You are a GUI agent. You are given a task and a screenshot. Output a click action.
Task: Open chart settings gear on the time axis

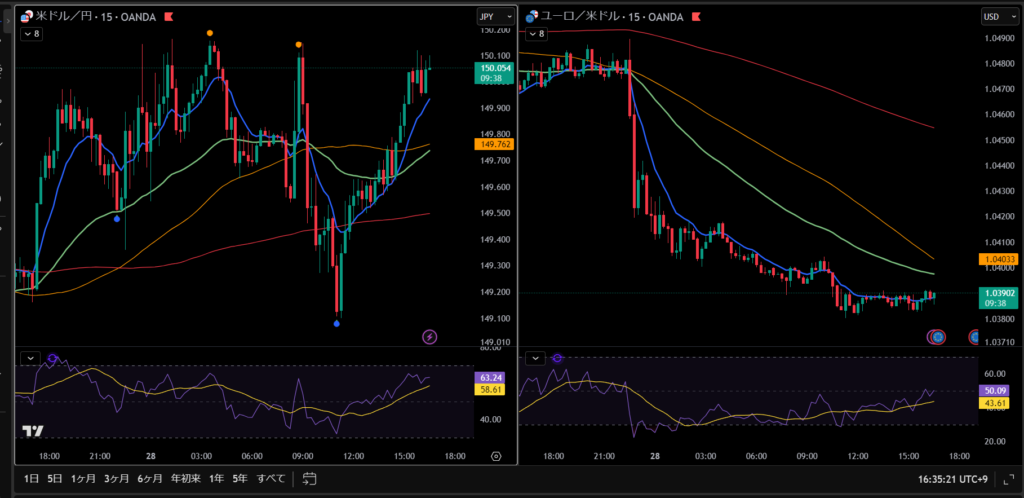[x=496, y=455]
